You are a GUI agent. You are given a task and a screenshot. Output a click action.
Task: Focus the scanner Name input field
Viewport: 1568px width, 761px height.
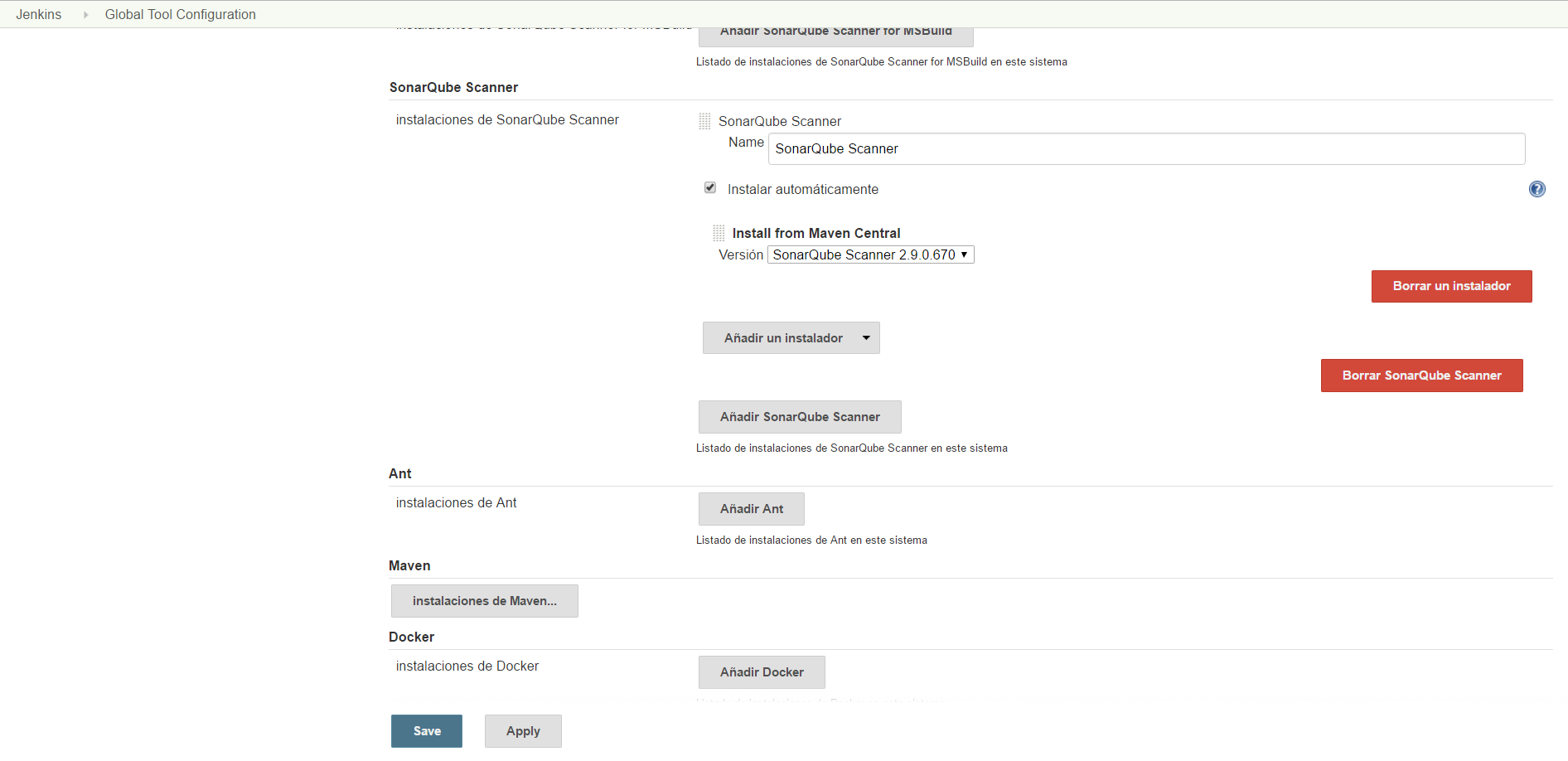(x=1146, y=148)
